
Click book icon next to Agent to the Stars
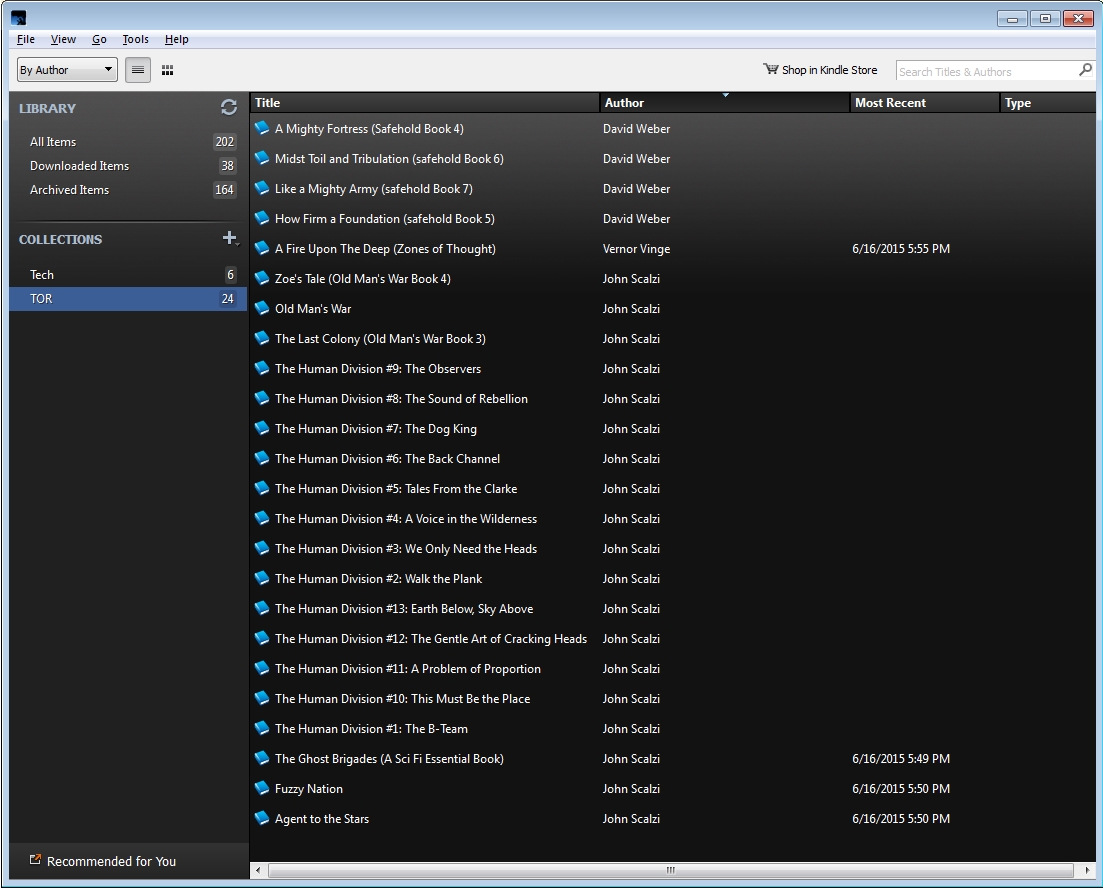[262, 818]
